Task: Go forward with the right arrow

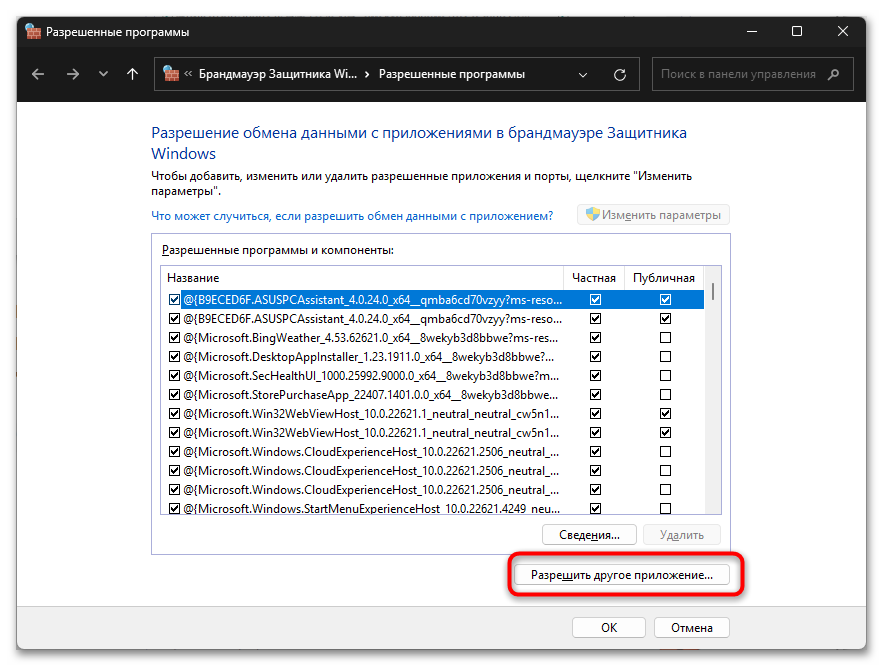Action: tap(73, 74)
